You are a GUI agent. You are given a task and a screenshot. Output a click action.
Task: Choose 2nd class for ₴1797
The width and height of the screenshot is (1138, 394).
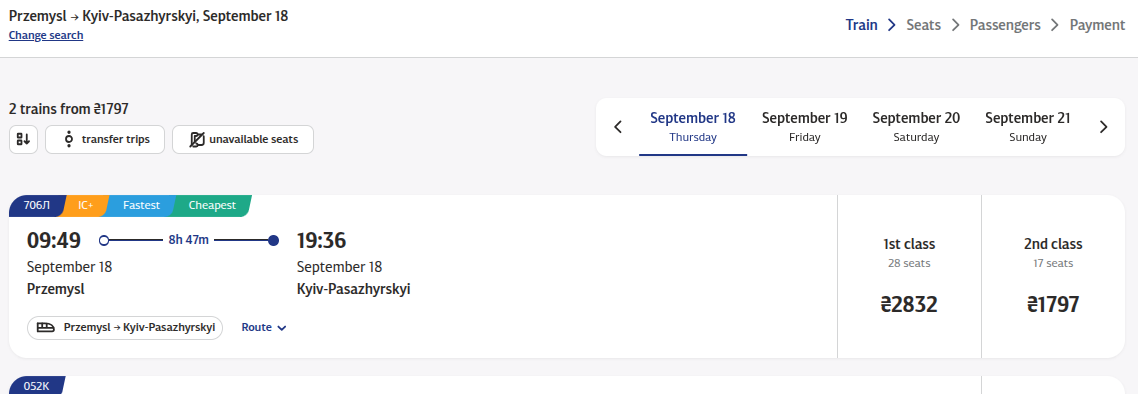coord(1053,276)
